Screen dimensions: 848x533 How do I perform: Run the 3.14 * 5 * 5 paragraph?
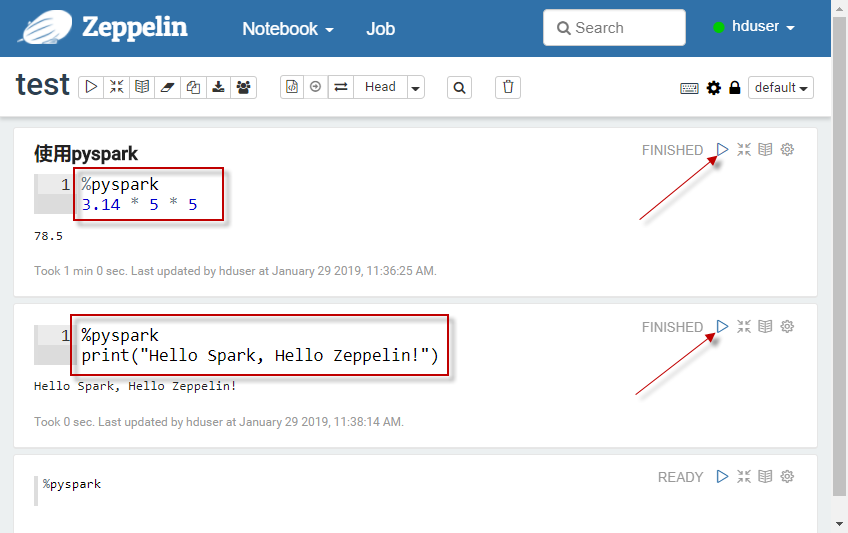tap(722, 150)
